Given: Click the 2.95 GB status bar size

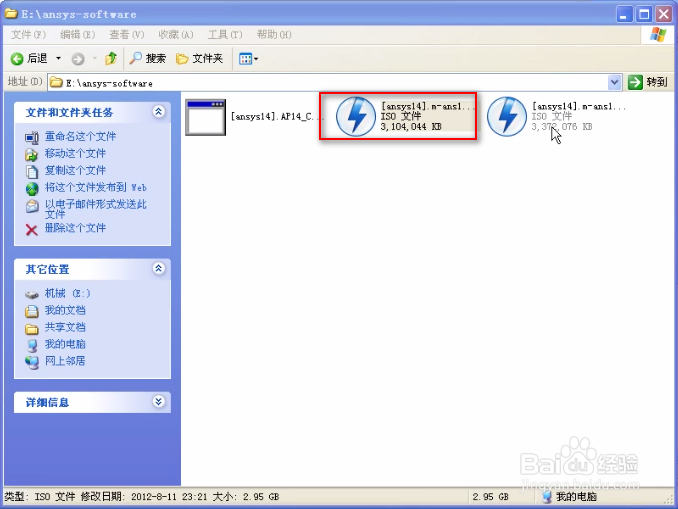Looking at the screenshot, I should click(x=490, y=497).
